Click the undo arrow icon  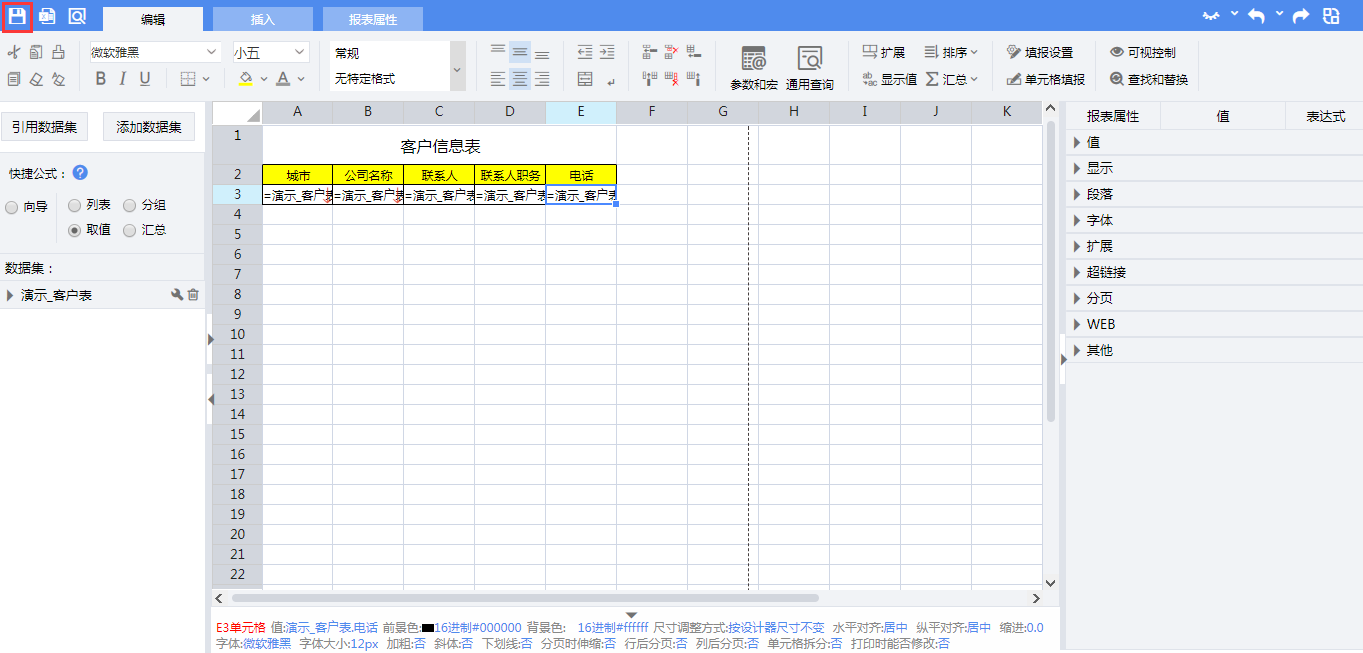coord(1256,16)
